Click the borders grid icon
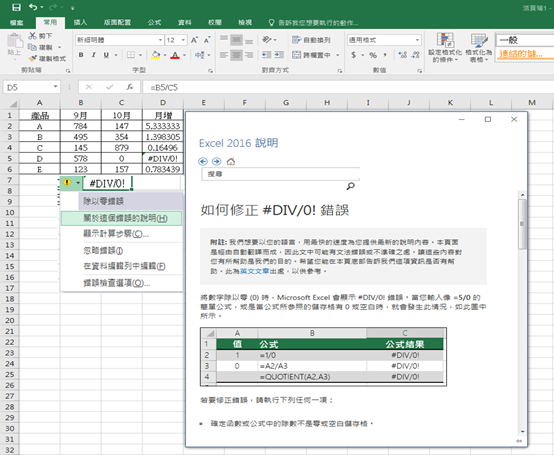The height and width of the screenshot is (455, 554). click(131, 55)
